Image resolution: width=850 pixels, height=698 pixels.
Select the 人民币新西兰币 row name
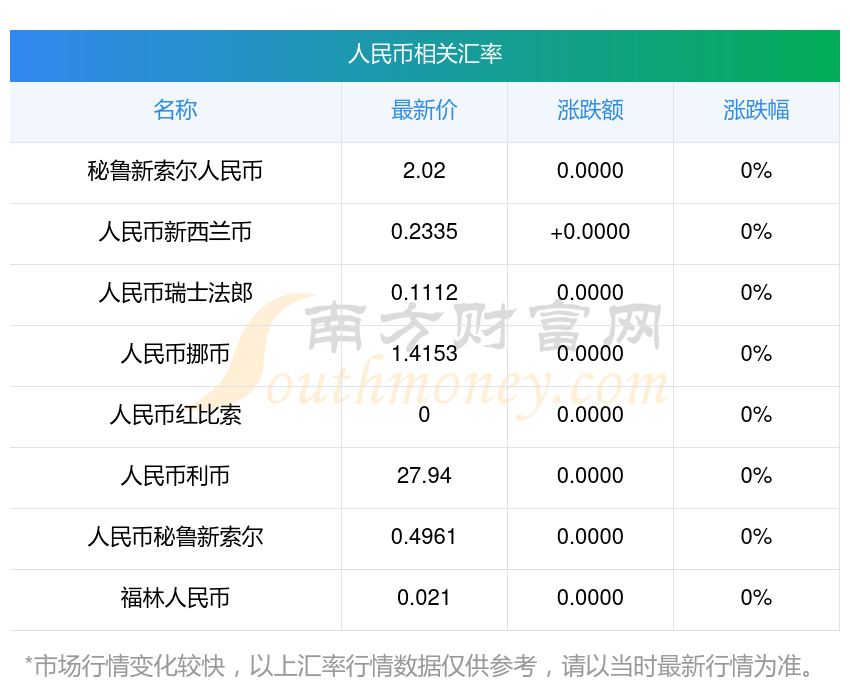pos(175,232)
